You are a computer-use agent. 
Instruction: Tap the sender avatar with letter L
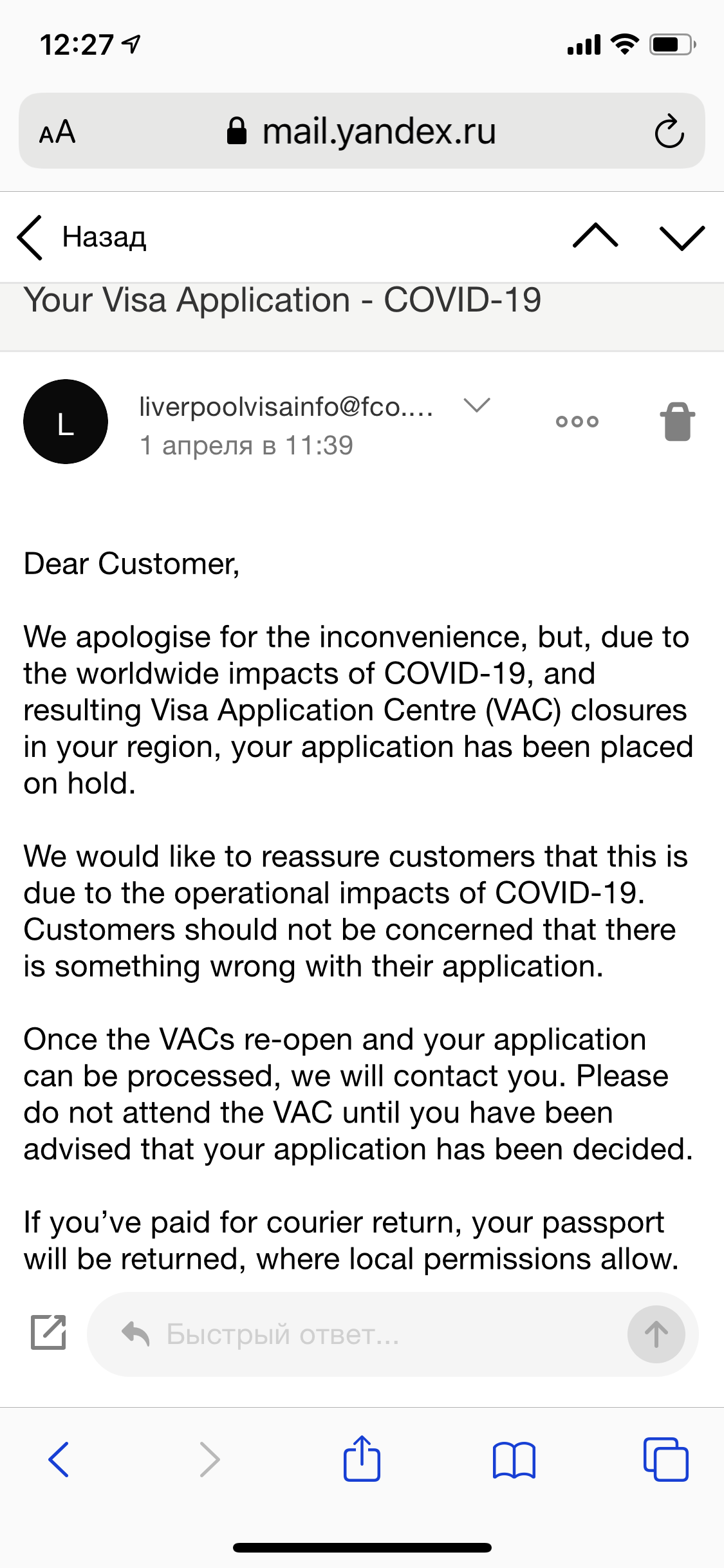click(x=66, y=422)
